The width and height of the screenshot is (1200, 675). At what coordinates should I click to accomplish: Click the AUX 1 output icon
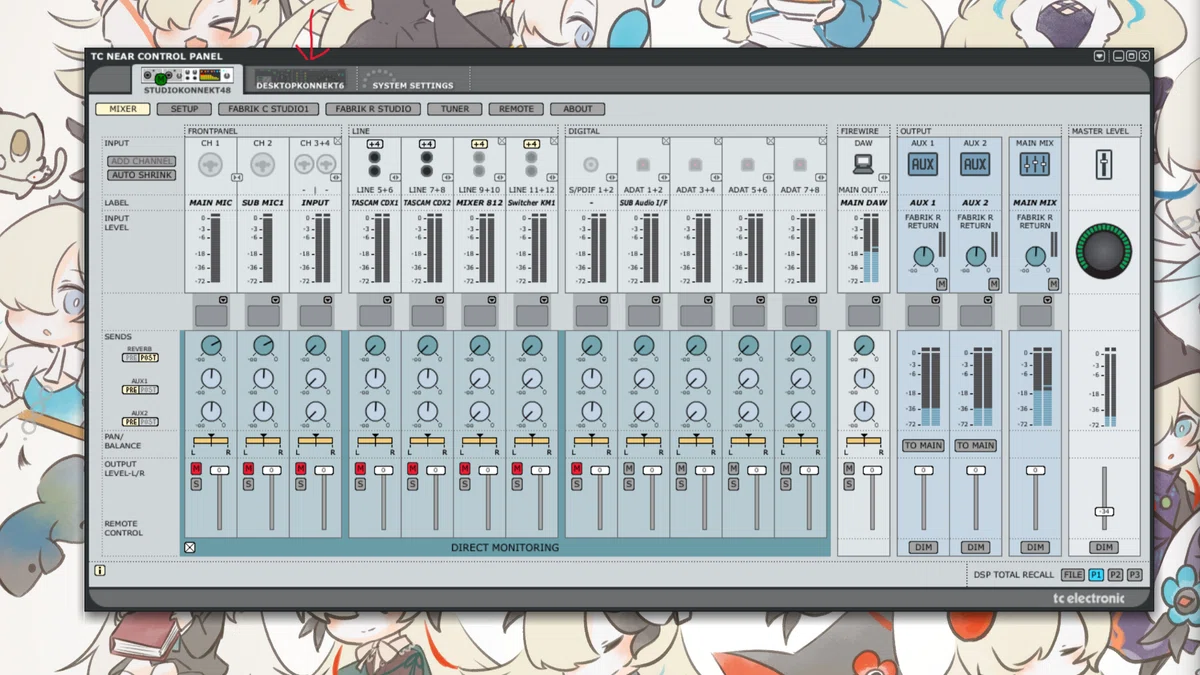click(923, 164)
